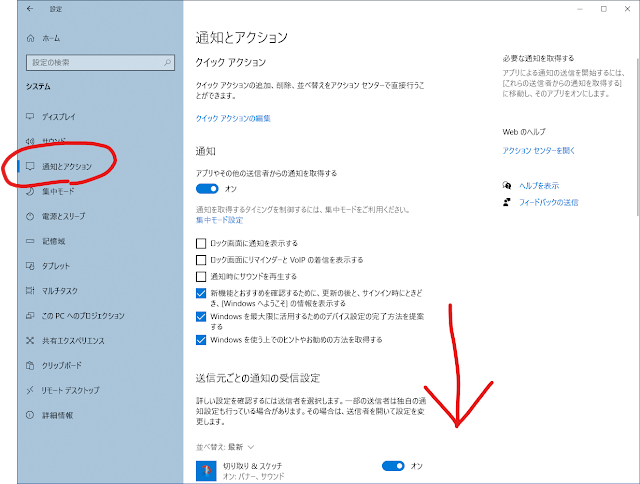Image resolution: width=640 pixels, height=484 pixels.
Task: Click the クリップボード icon
Action: tap(30, 365)
